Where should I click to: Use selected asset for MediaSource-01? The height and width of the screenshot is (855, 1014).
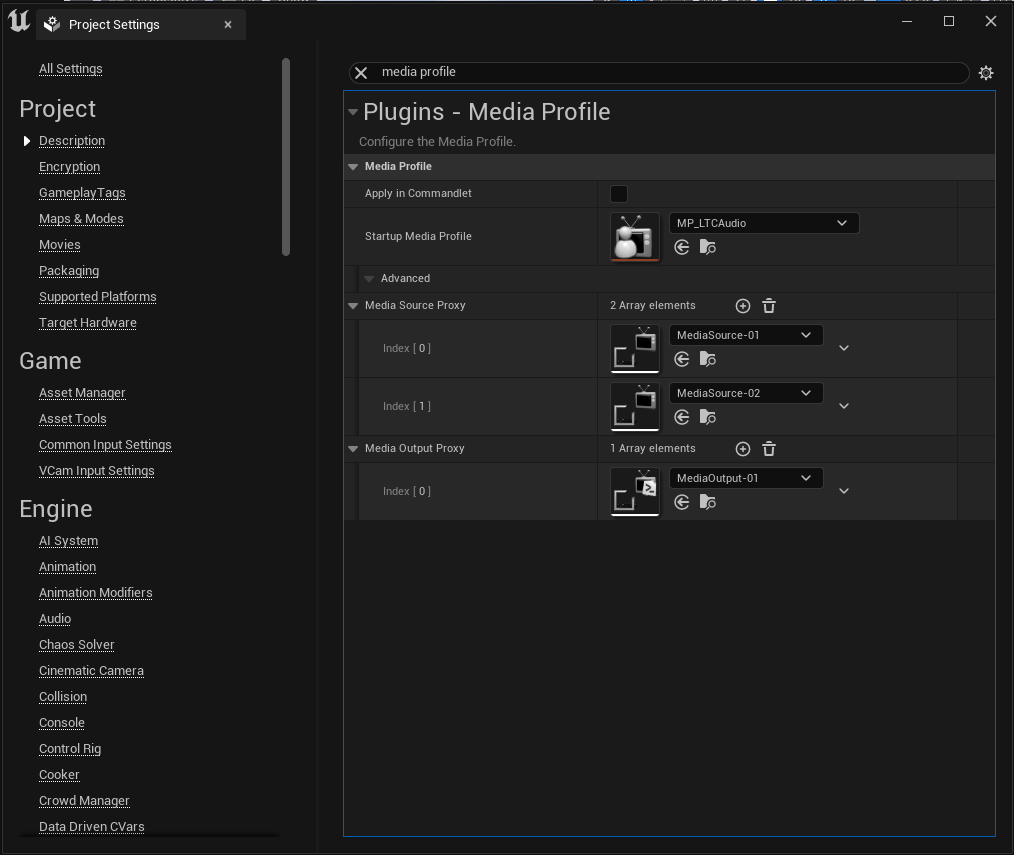point(682,359)
